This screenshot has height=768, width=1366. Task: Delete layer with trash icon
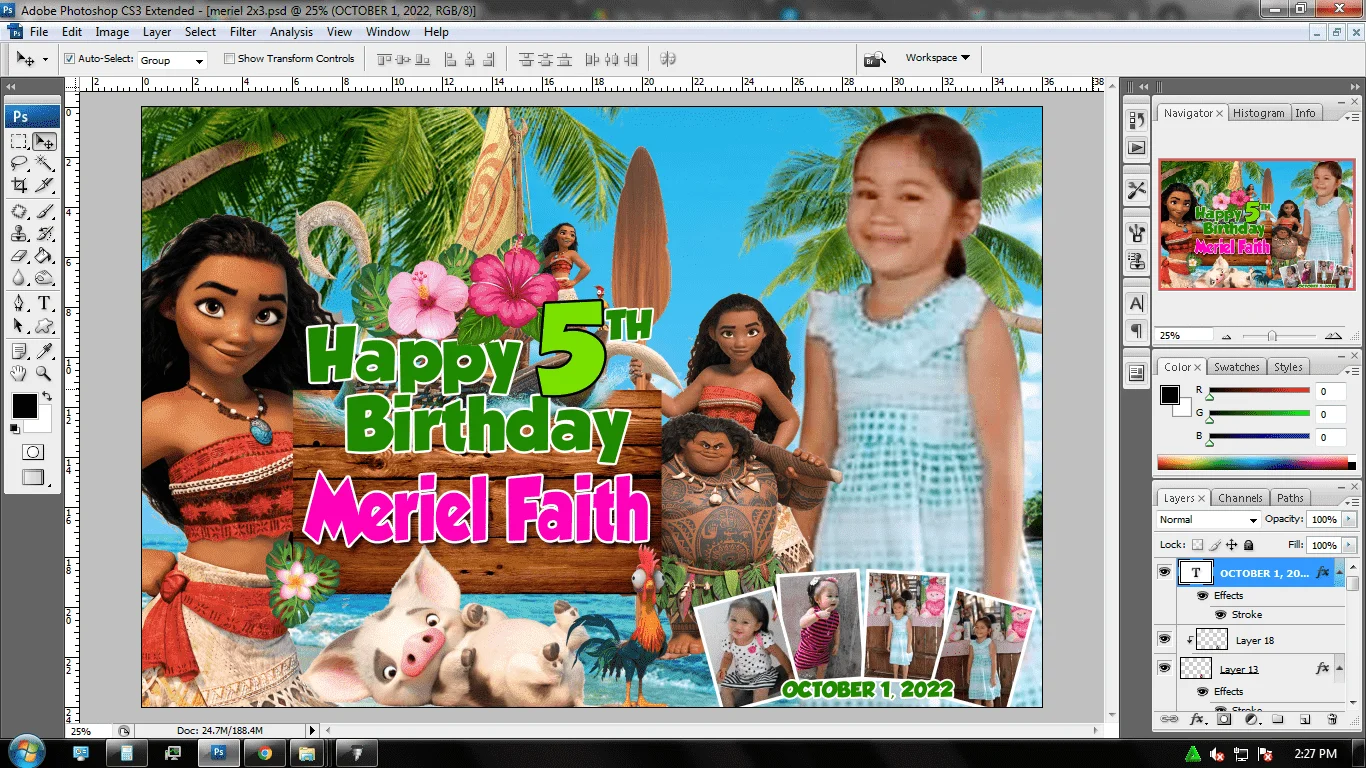point(1332,719)
